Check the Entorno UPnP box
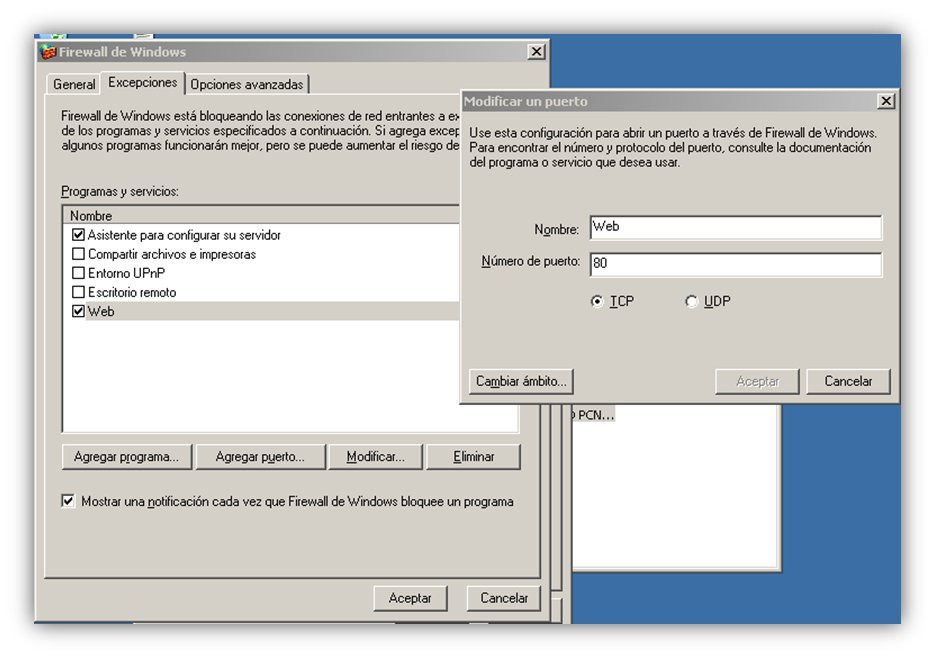The image size is (935, 658). [x=78, y=273]
